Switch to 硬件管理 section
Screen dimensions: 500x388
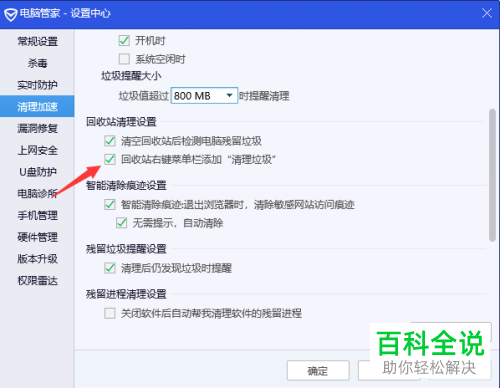pos(37,237)
